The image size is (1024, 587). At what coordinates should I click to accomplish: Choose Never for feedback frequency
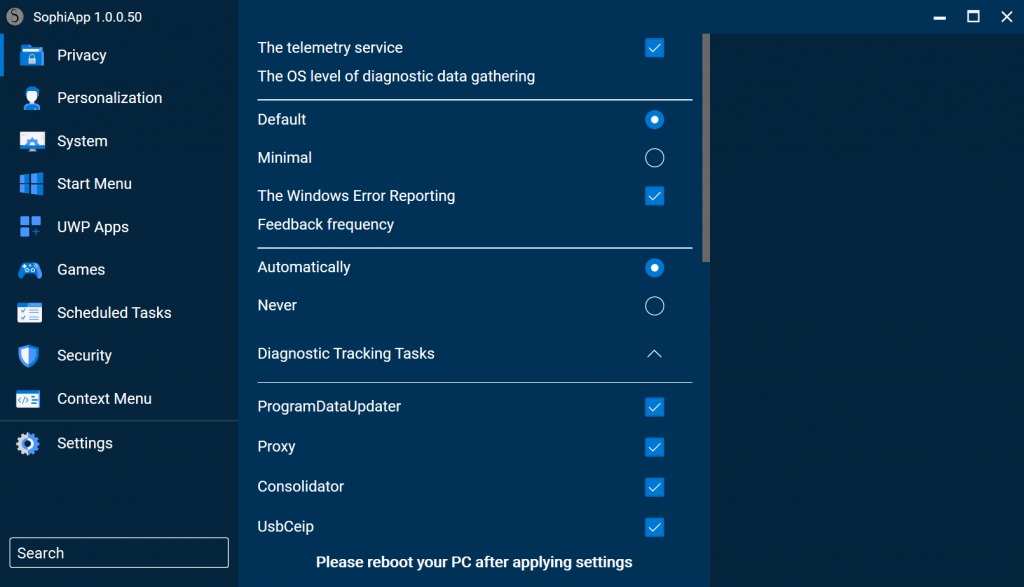[654, 306]
